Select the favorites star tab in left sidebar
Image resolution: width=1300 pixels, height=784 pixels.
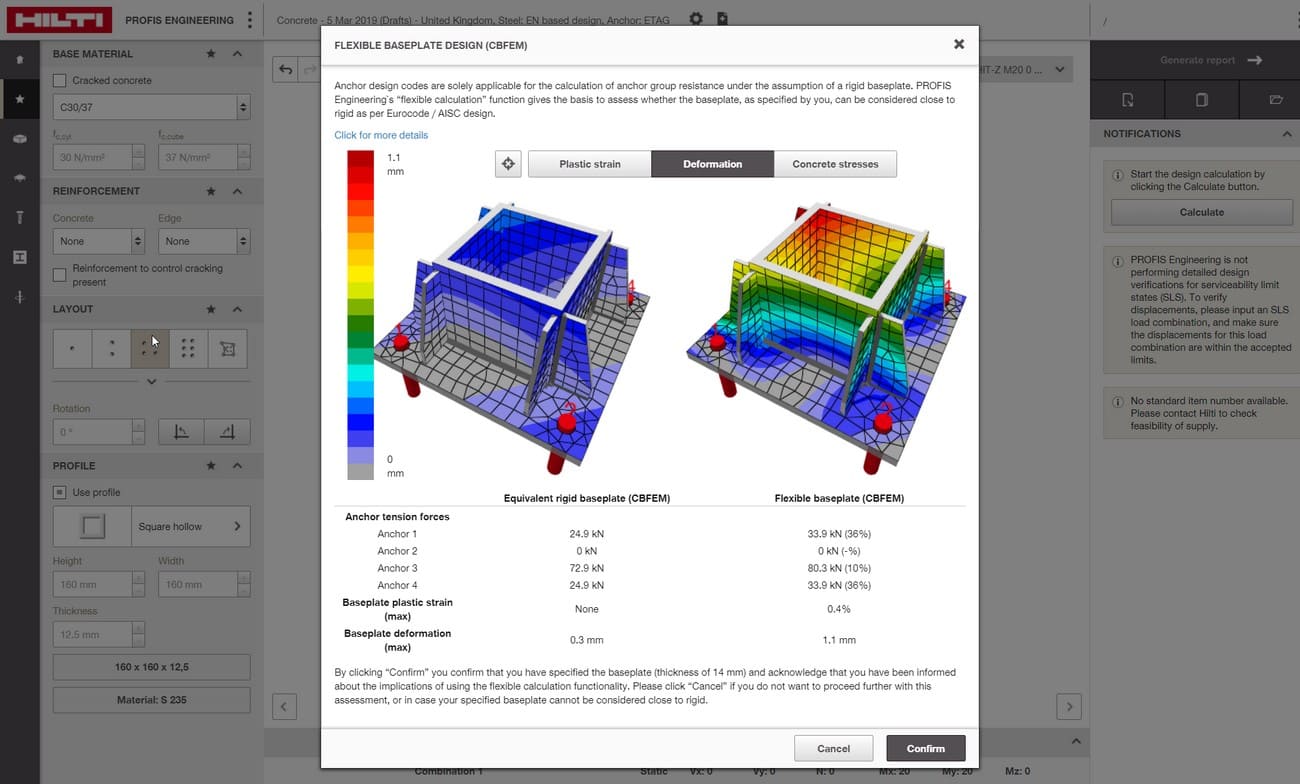[x=19, y=99]
